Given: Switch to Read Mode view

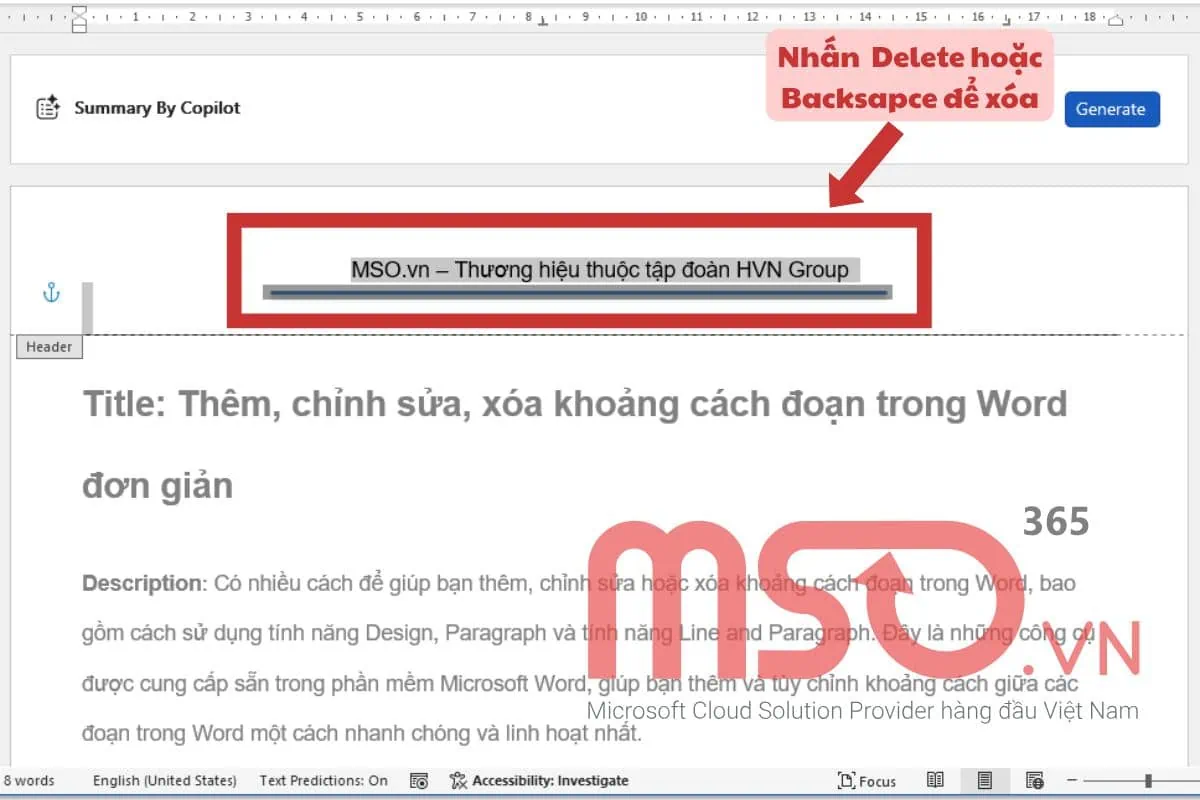Looking at the screenshot, I should point(935,781).
